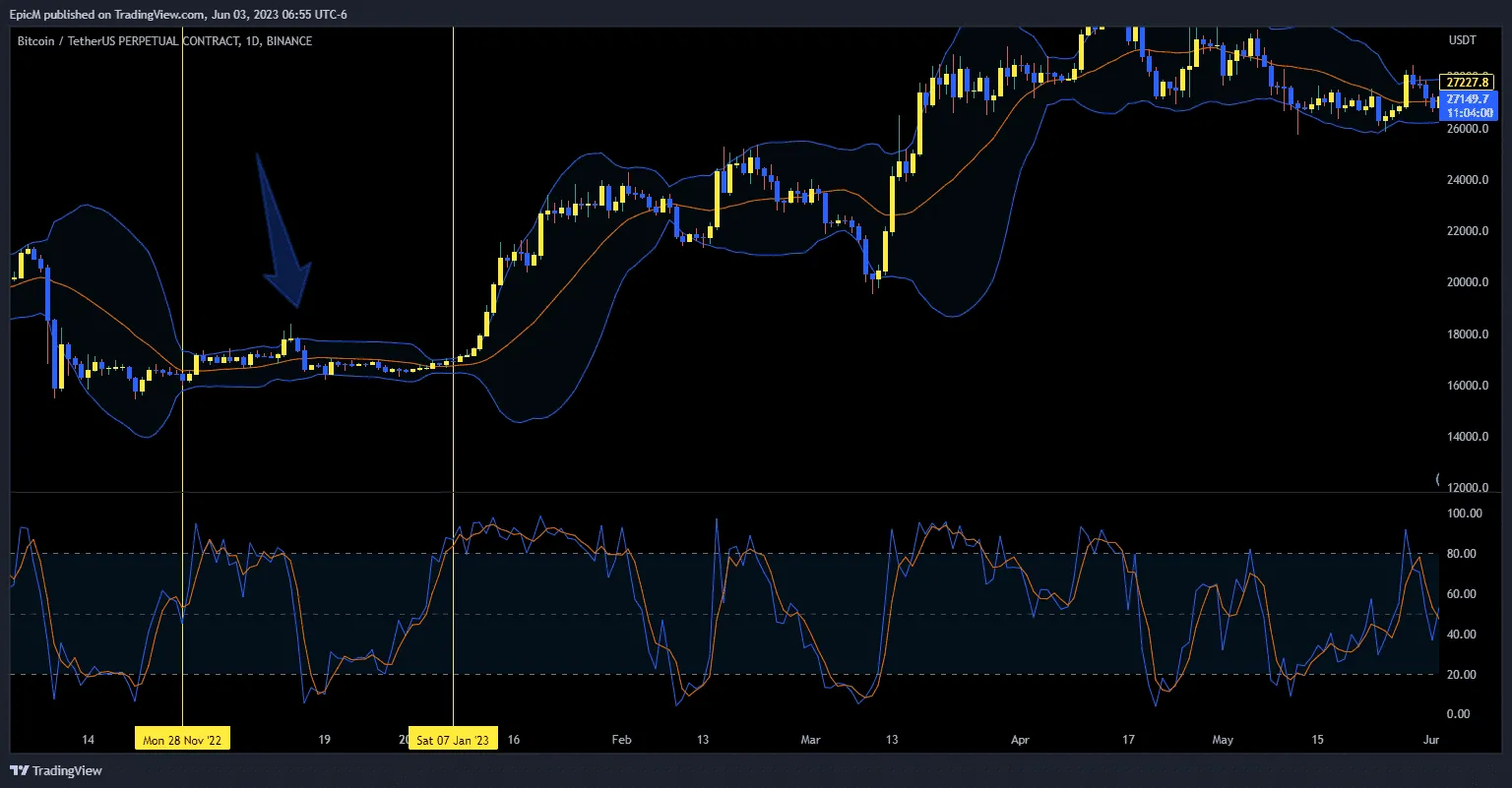Select the 27227.8 highlighted price label

[1466, 83]
